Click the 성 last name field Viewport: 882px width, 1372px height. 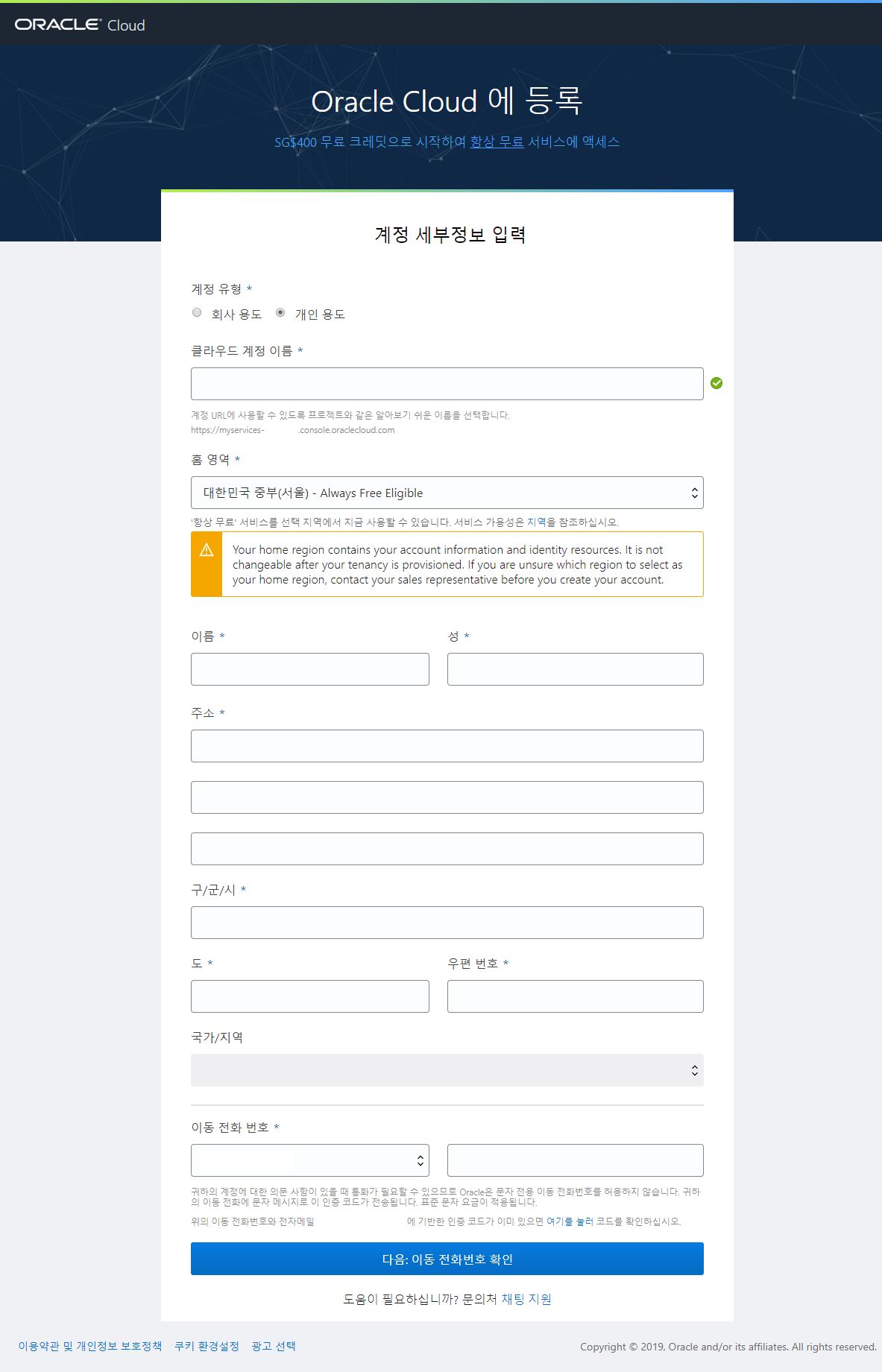coord(576,669)
